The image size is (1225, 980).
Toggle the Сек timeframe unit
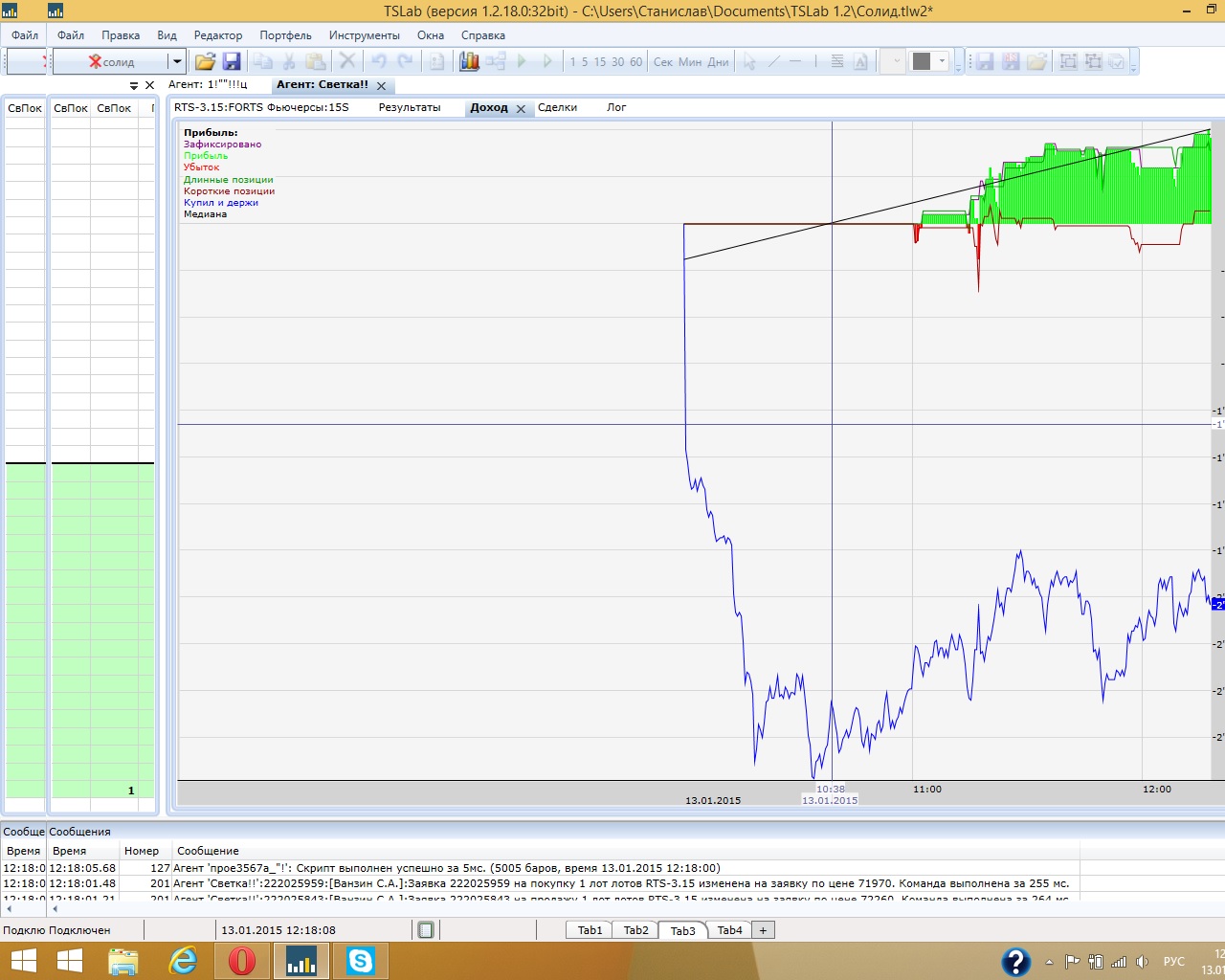[x=663, y=62]
